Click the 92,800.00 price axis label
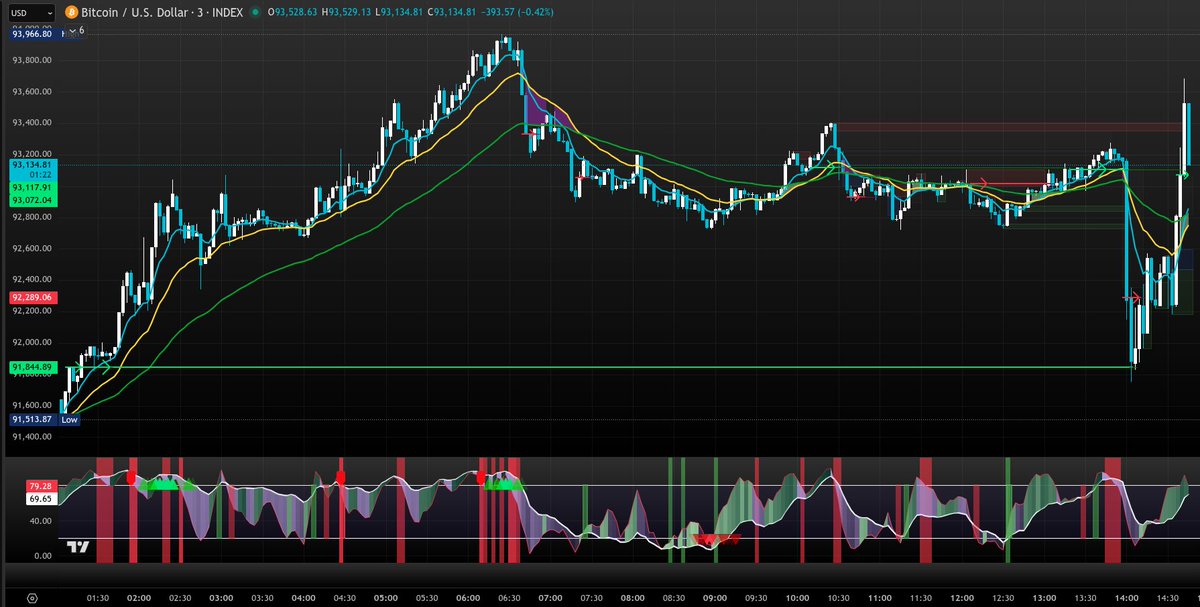Image resolution: width=1200 pixels, height=607 pixels. 31,217
